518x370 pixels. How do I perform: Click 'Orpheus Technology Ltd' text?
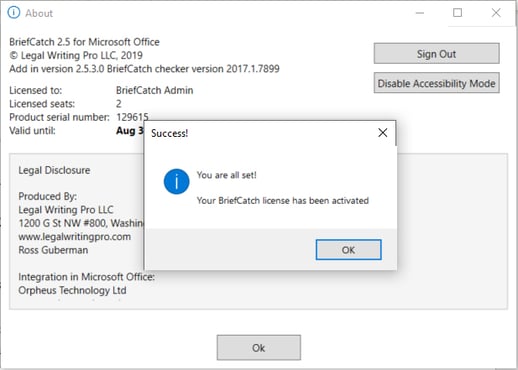tap(72, 290)
